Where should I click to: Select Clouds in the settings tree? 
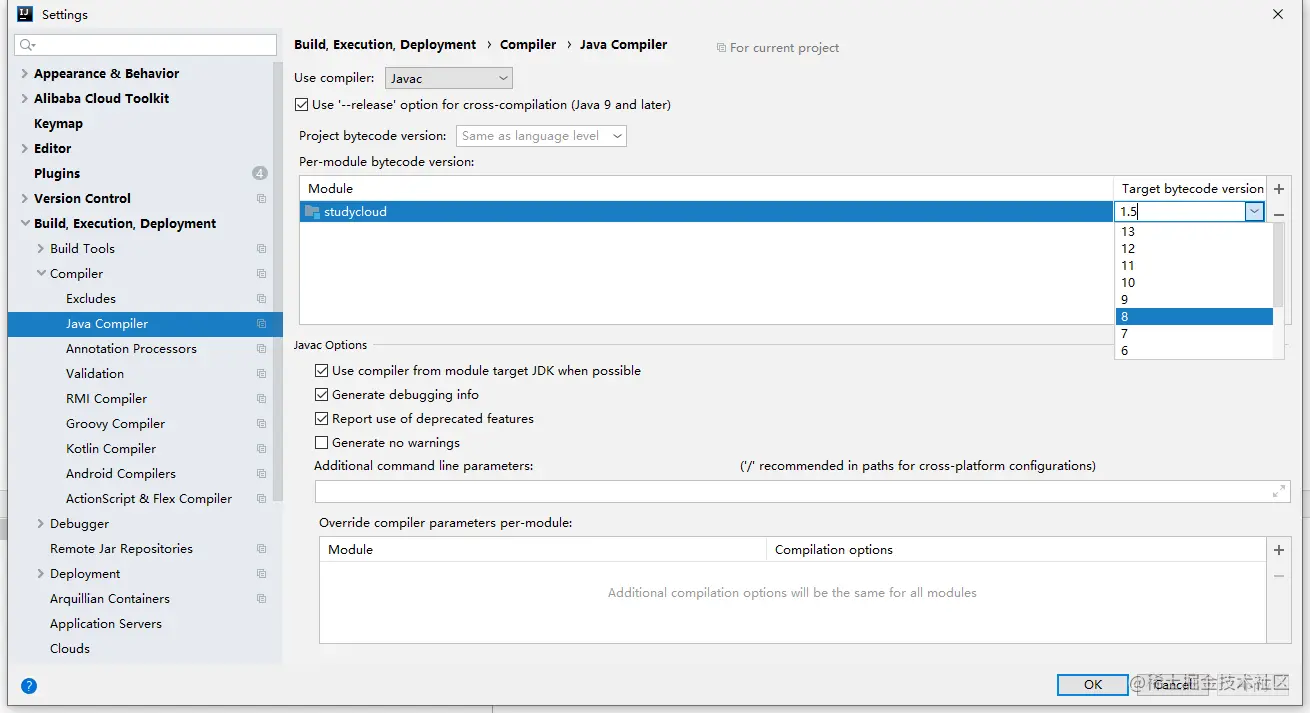[70, 649]
